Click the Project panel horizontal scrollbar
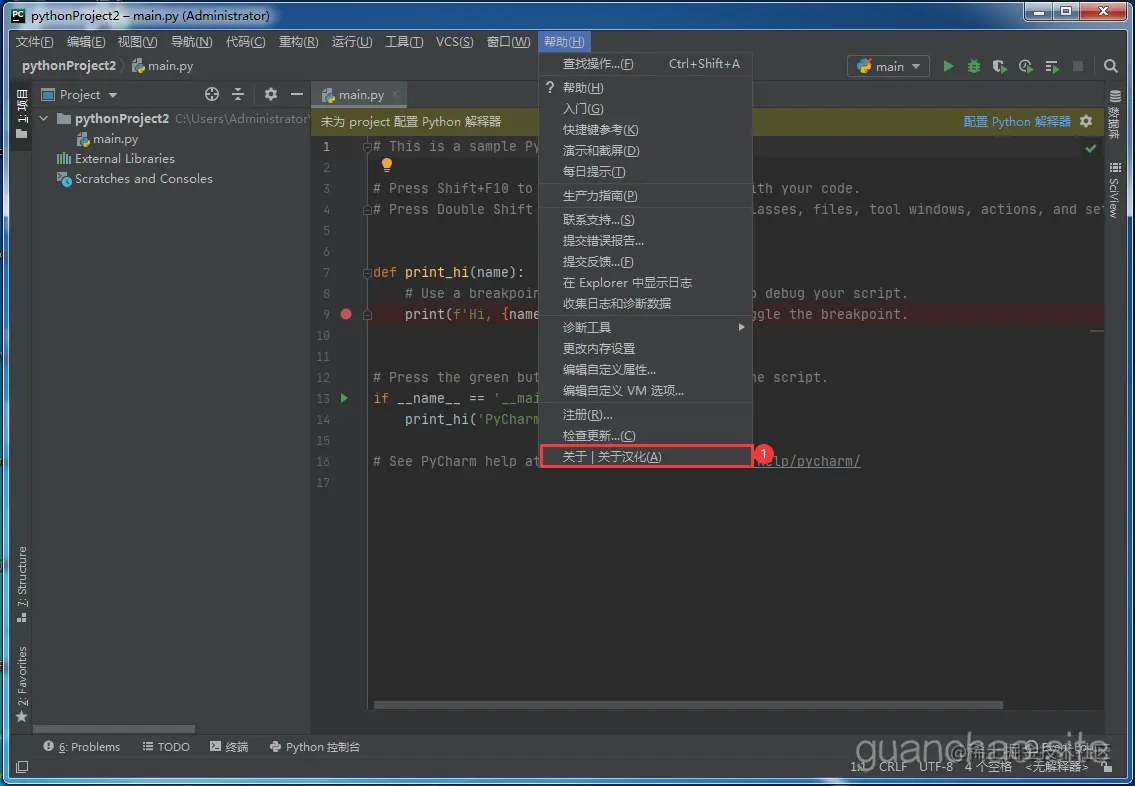The image size is (1135, 786). click(114, 729)
